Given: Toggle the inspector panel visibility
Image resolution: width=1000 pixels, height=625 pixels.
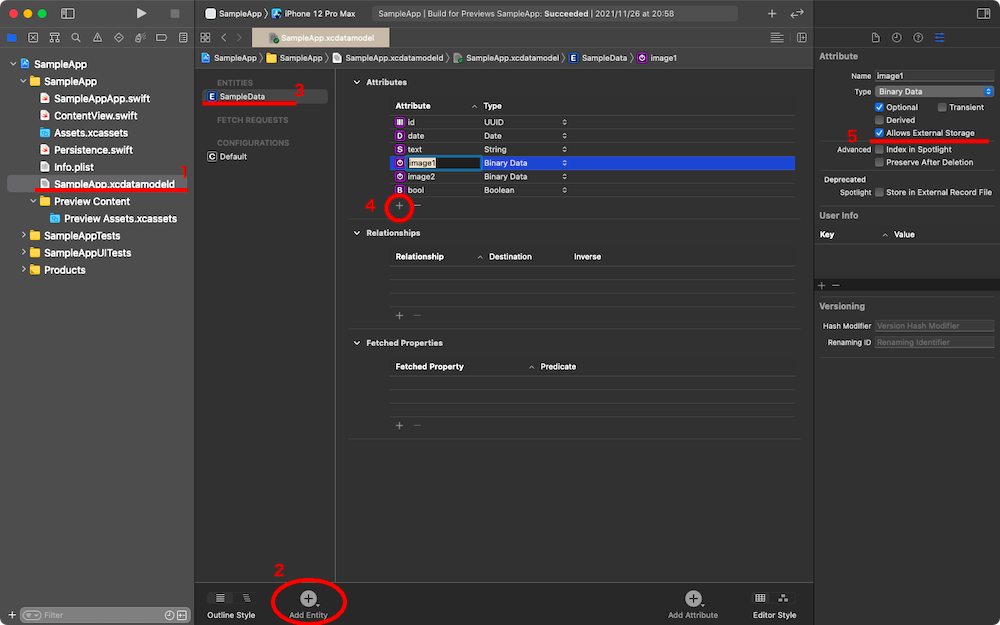Looking at the screenshot, I should (x=983, y=13).
